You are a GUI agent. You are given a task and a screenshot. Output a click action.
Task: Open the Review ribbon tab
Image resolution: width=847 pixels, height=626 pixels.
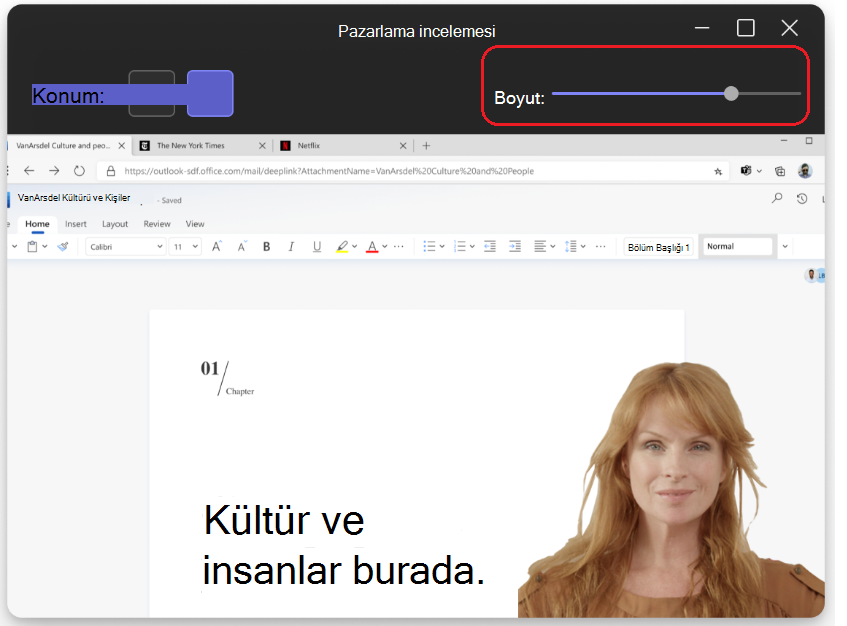pos(157,224)
